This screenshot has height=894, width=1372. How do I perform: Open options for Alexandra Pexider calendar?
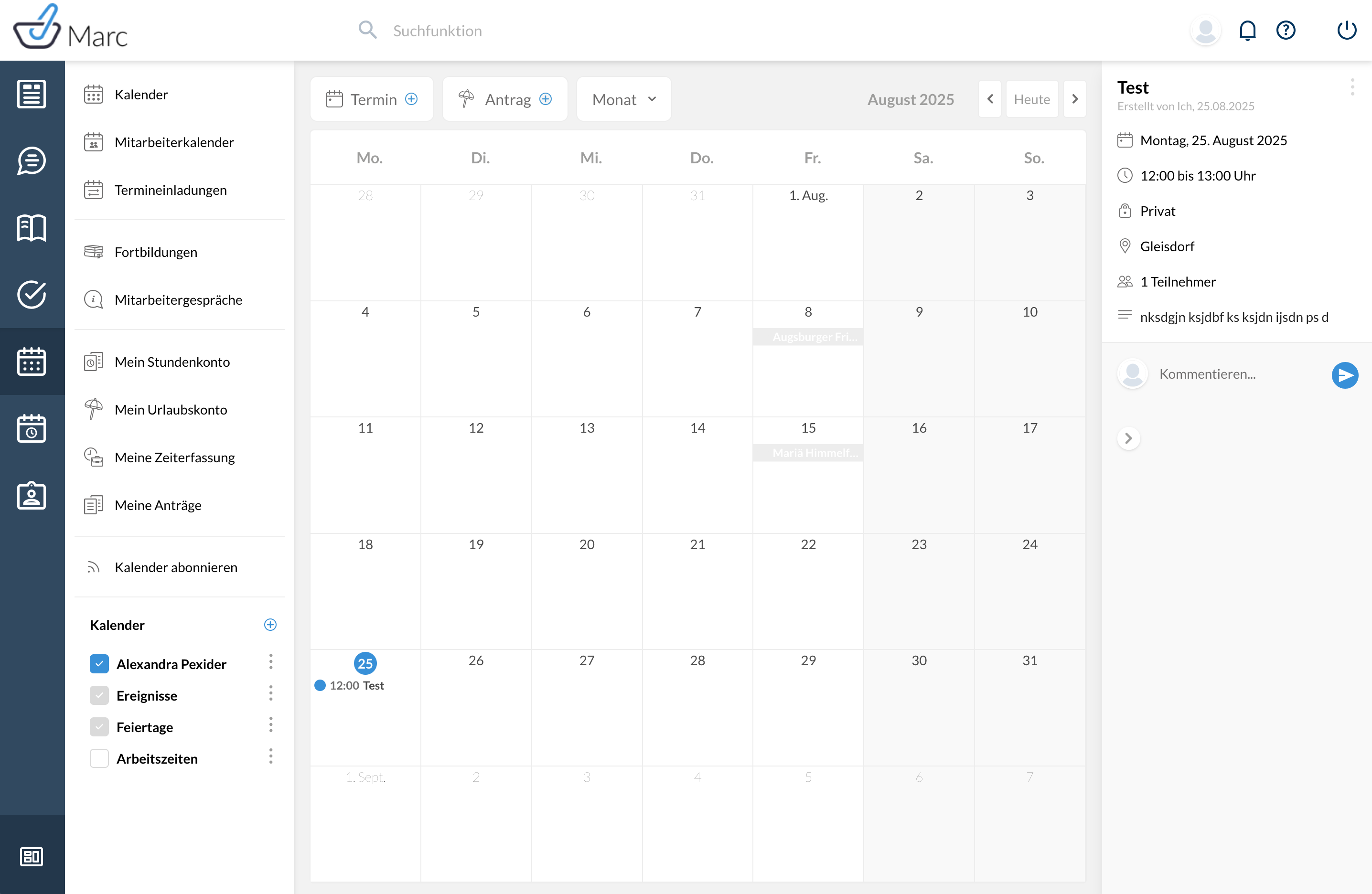click(270, 662)
